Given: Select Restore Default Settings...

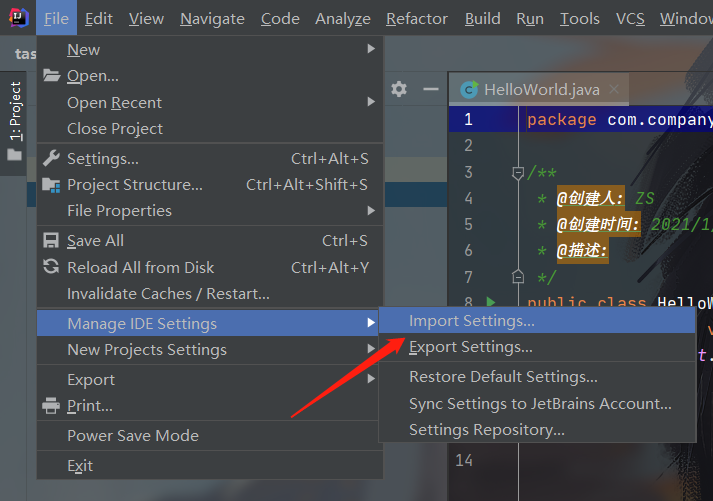Looking at the screenshot, I should pos(537,376).
